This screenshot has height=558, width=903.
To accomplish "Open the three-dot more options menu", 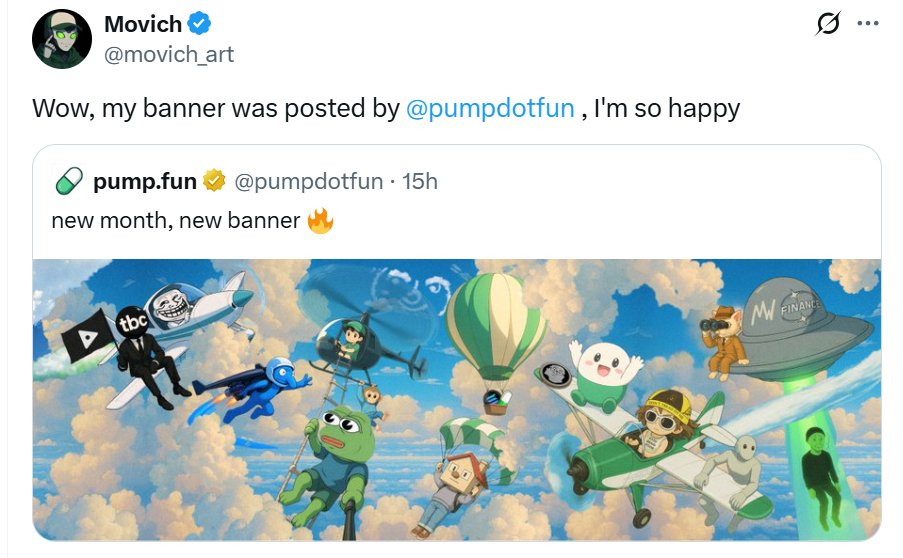I will (x=867, y=23).
